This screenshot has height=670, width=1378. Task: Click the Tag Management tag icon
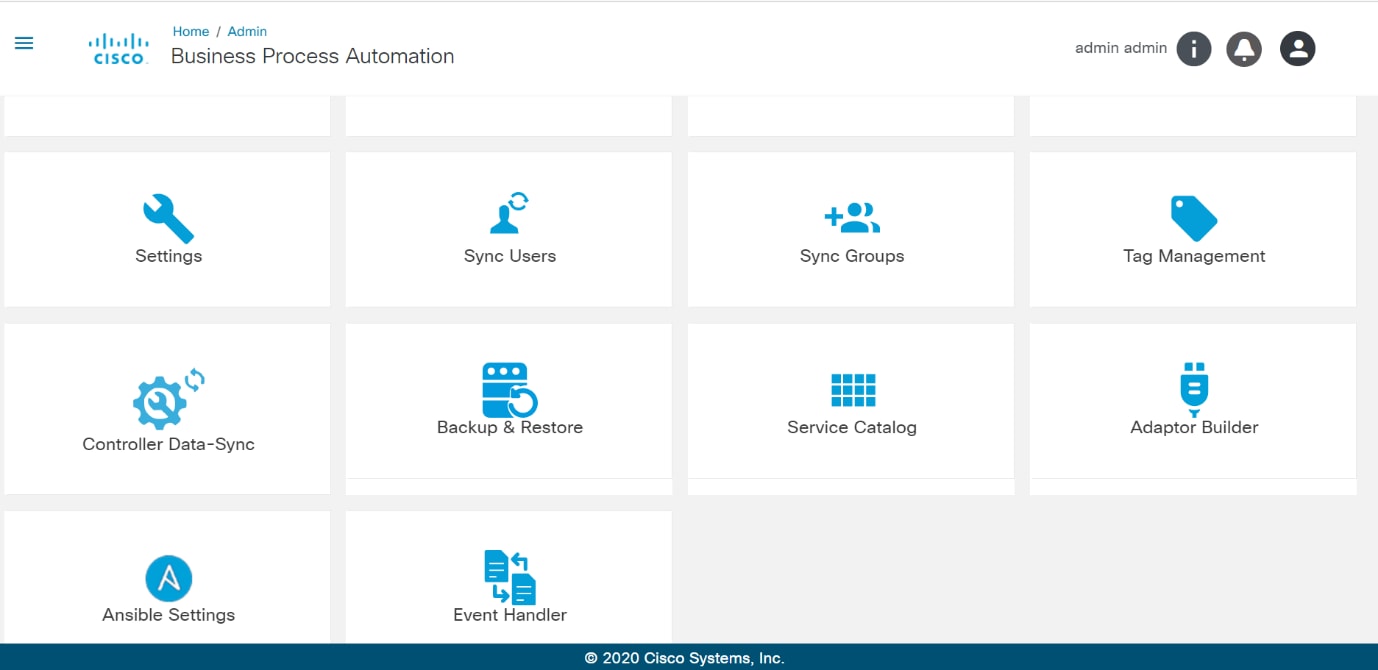[1194, 218]
